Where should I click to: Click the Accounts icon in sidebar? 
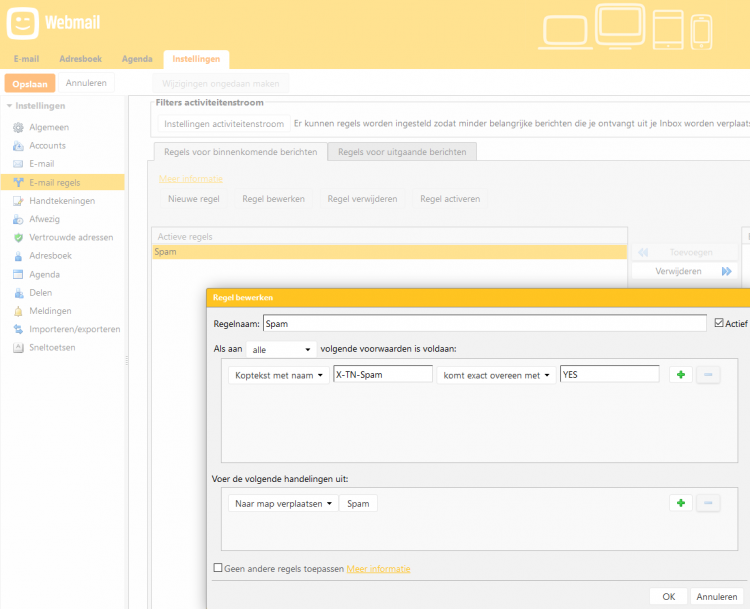(18, 146)
